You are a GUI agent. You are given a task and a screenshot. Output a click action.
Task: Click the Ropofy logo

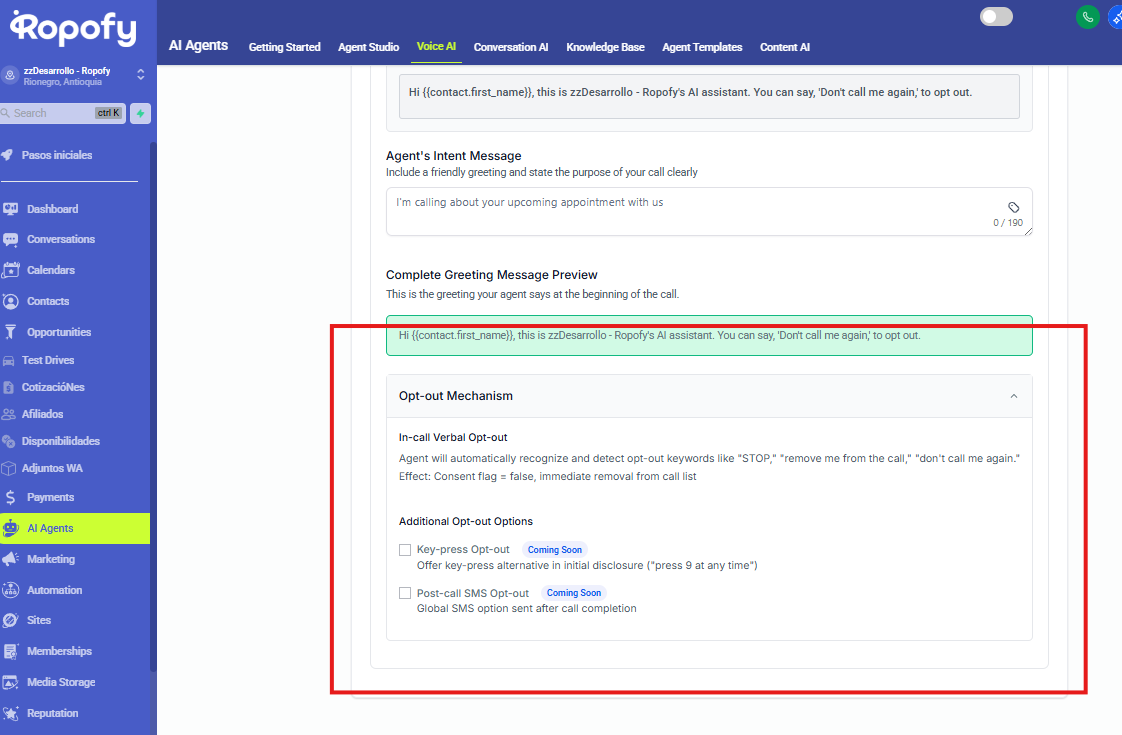click(x=74, y=29)
